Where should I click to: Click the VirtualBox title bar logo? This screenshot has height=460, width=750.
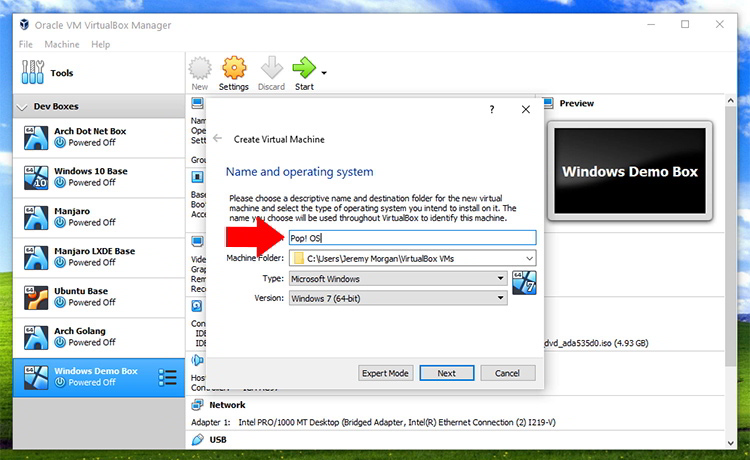tap(24, 24)
